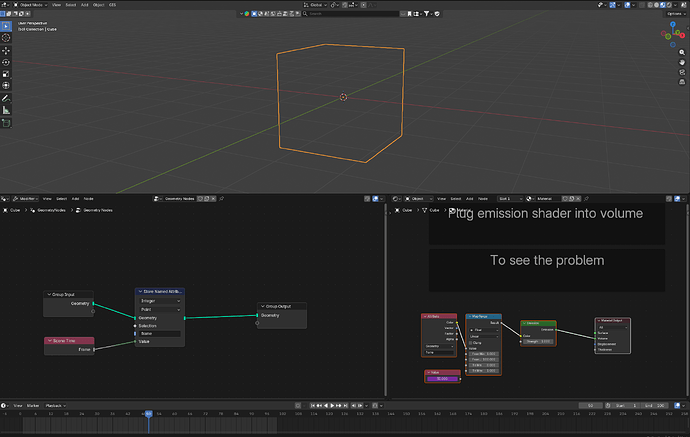The image size is (690, 437).
Task: Click the Cube breadcrumb in geometry nodes editor
Action: pos(12,210)
